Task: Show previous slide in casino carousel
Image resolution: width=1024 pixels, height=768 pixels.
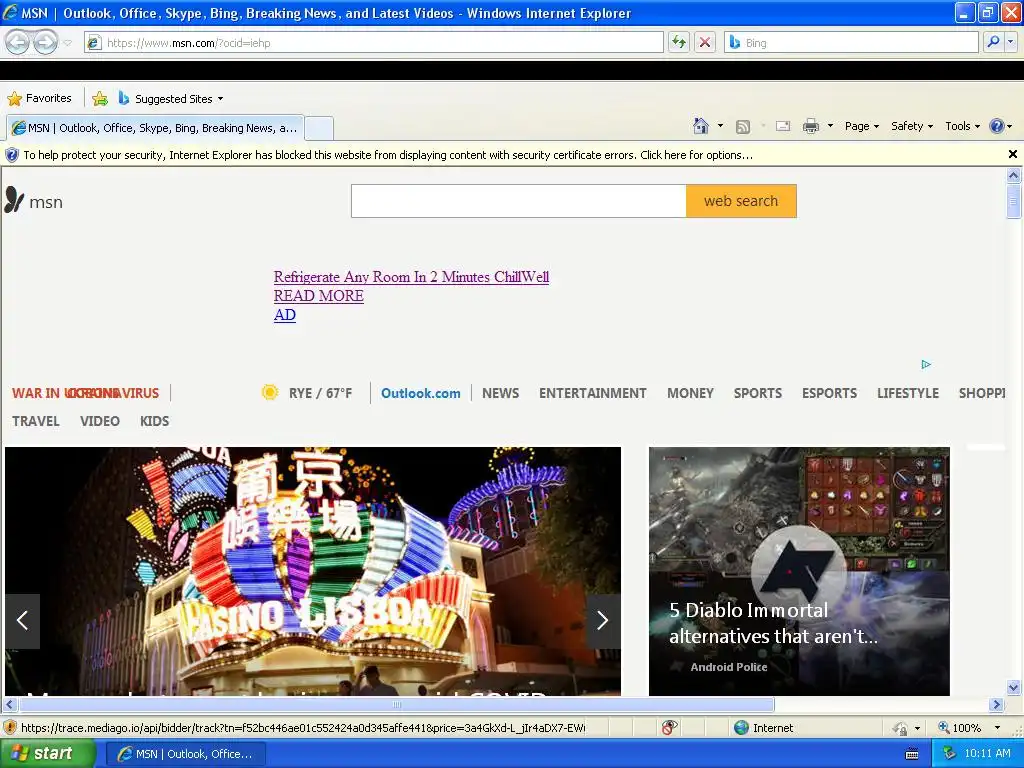Action: pyautogui.click(x=23, y=621)
